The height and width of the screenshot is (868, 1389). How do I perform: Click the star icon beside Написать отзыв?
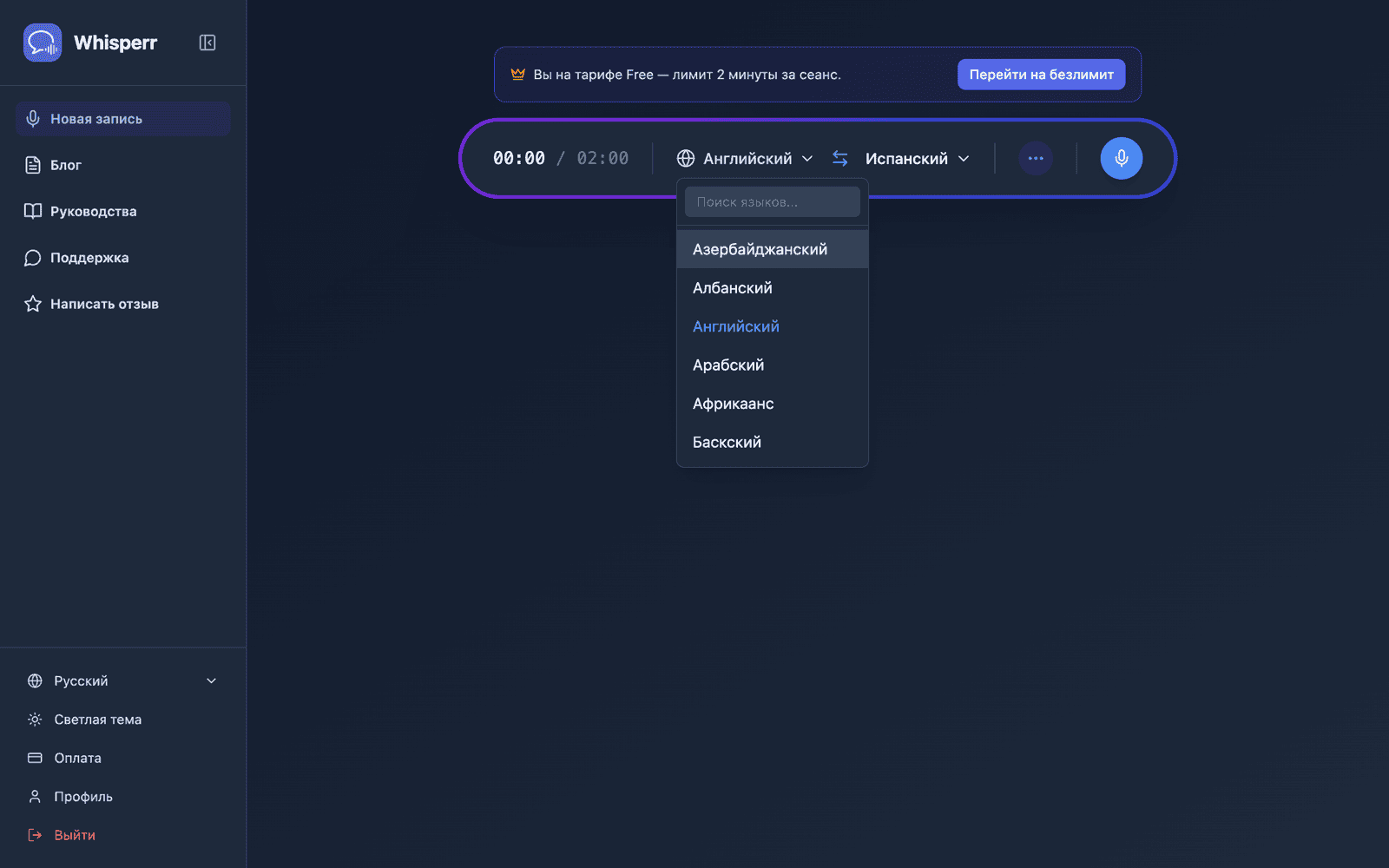pyautogui.click(x=33, y=304)
